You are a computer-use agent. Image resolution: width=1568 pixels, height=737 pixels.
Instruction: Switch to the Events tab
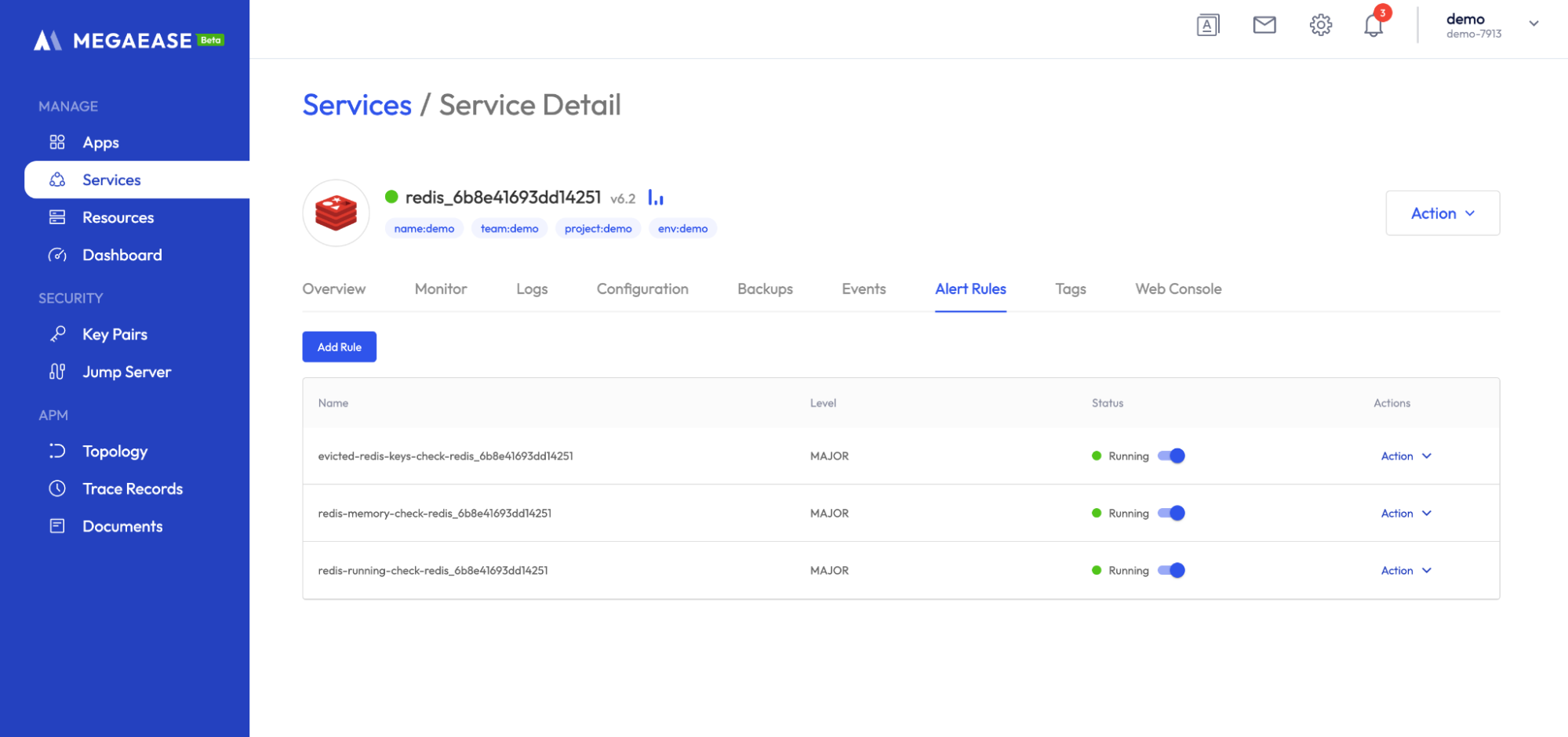tap(864, 289)
